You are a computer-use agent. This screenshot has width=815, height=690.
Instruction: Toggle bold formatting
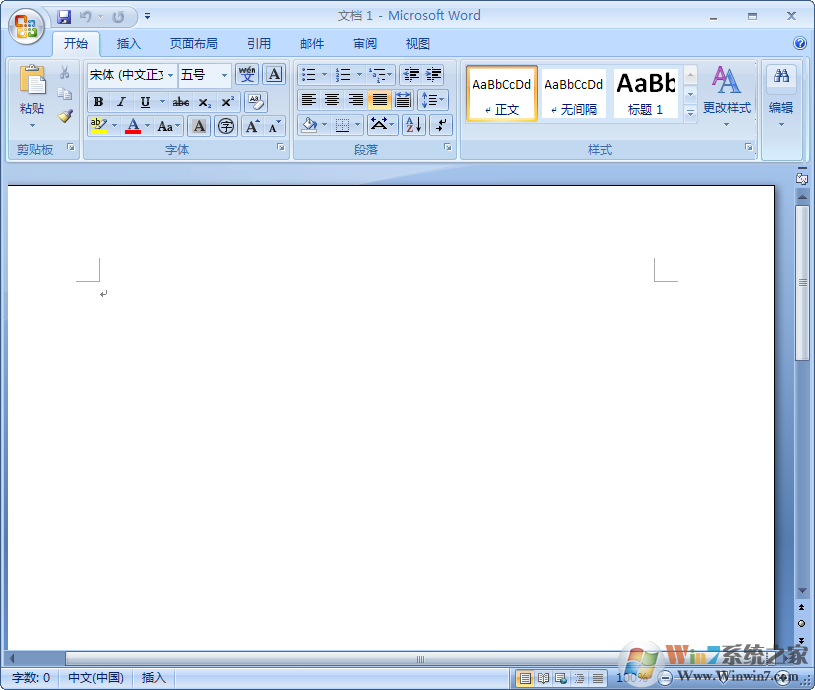pos(99,101)
